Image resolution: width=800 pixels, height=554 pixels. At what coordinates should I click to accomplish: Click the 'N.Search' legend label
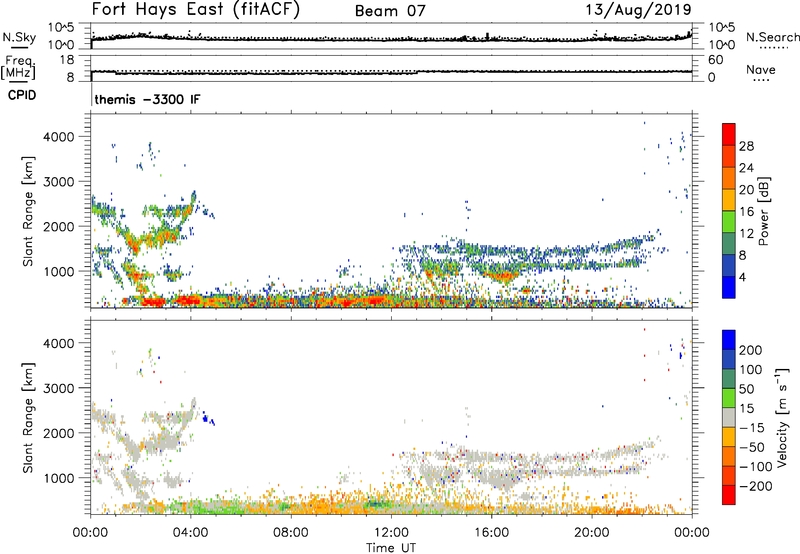pyautogui.click(x=772, y=37)
